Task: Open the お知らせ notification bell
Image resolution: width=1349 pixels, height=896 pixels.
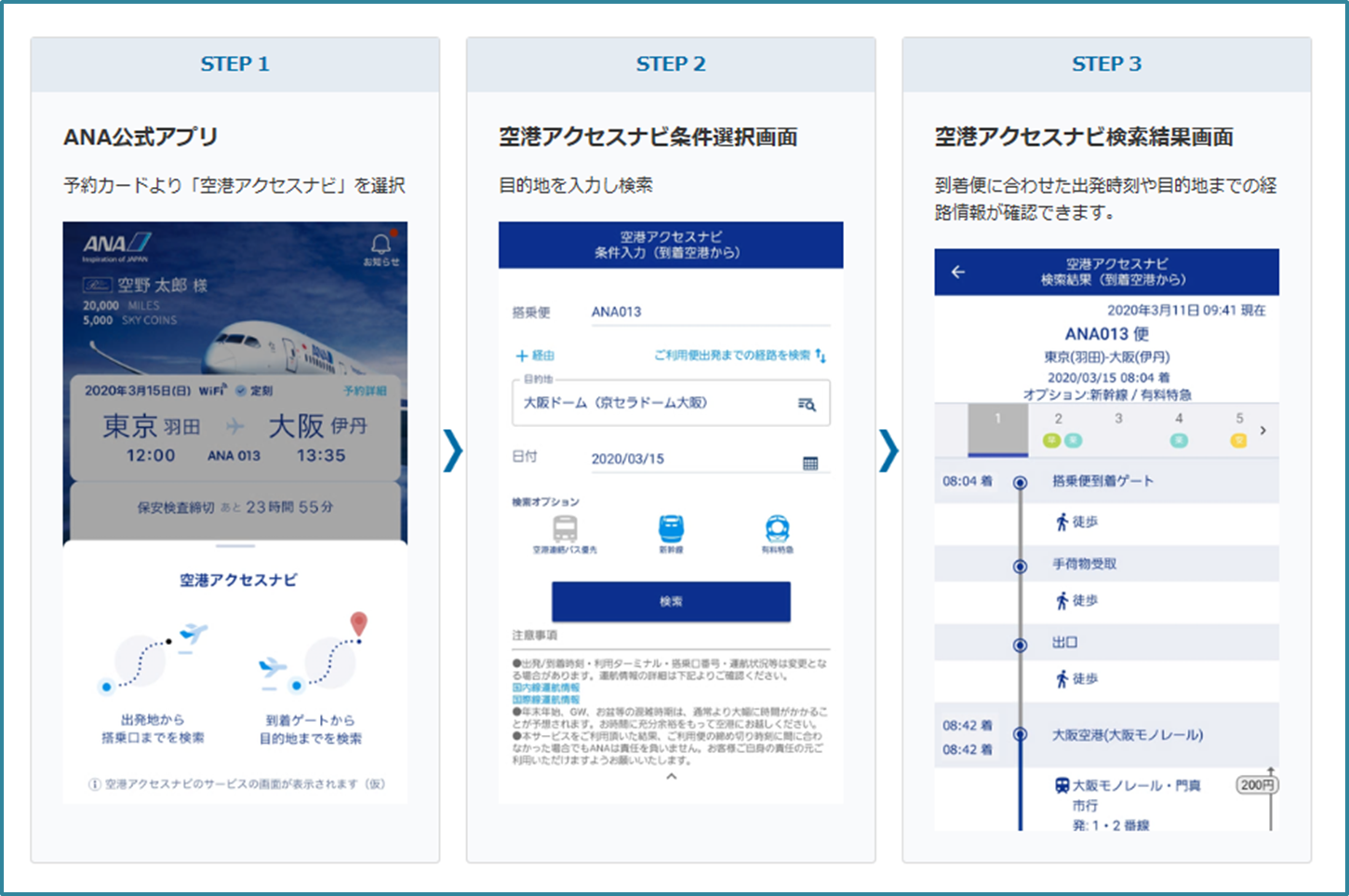Action: point(381,248)
